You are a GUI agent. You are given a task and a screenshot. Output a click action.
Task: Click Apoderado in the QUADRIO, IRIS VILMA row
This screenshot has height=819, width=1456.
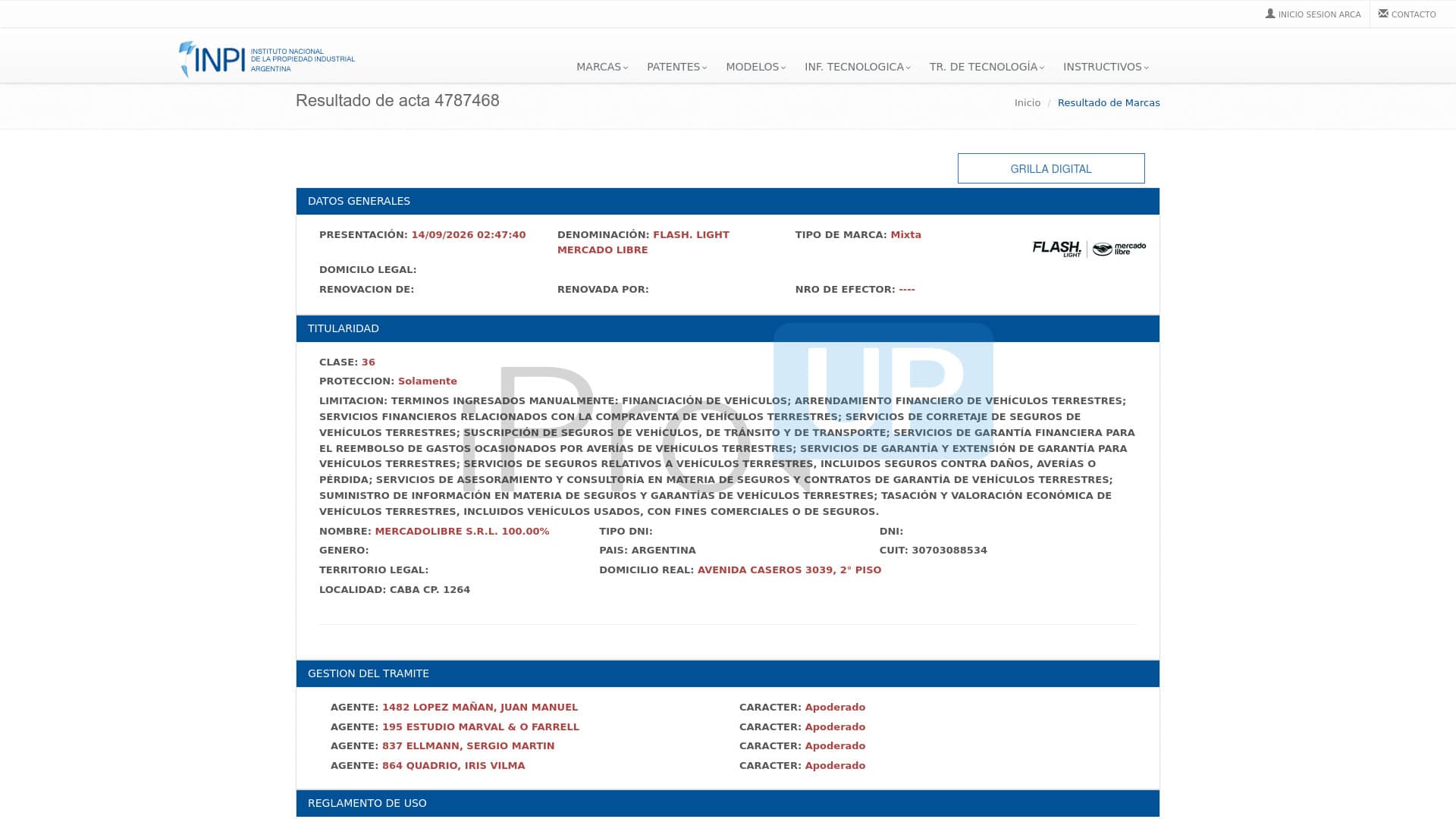[x=835, y=766]
